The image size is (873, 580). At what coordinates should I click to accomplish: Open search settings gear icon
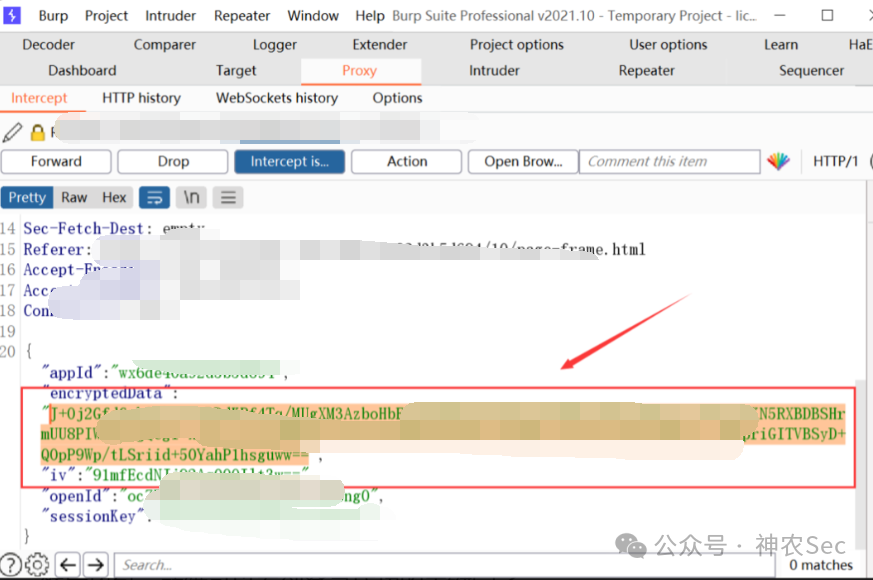click(x=37, y=565)
